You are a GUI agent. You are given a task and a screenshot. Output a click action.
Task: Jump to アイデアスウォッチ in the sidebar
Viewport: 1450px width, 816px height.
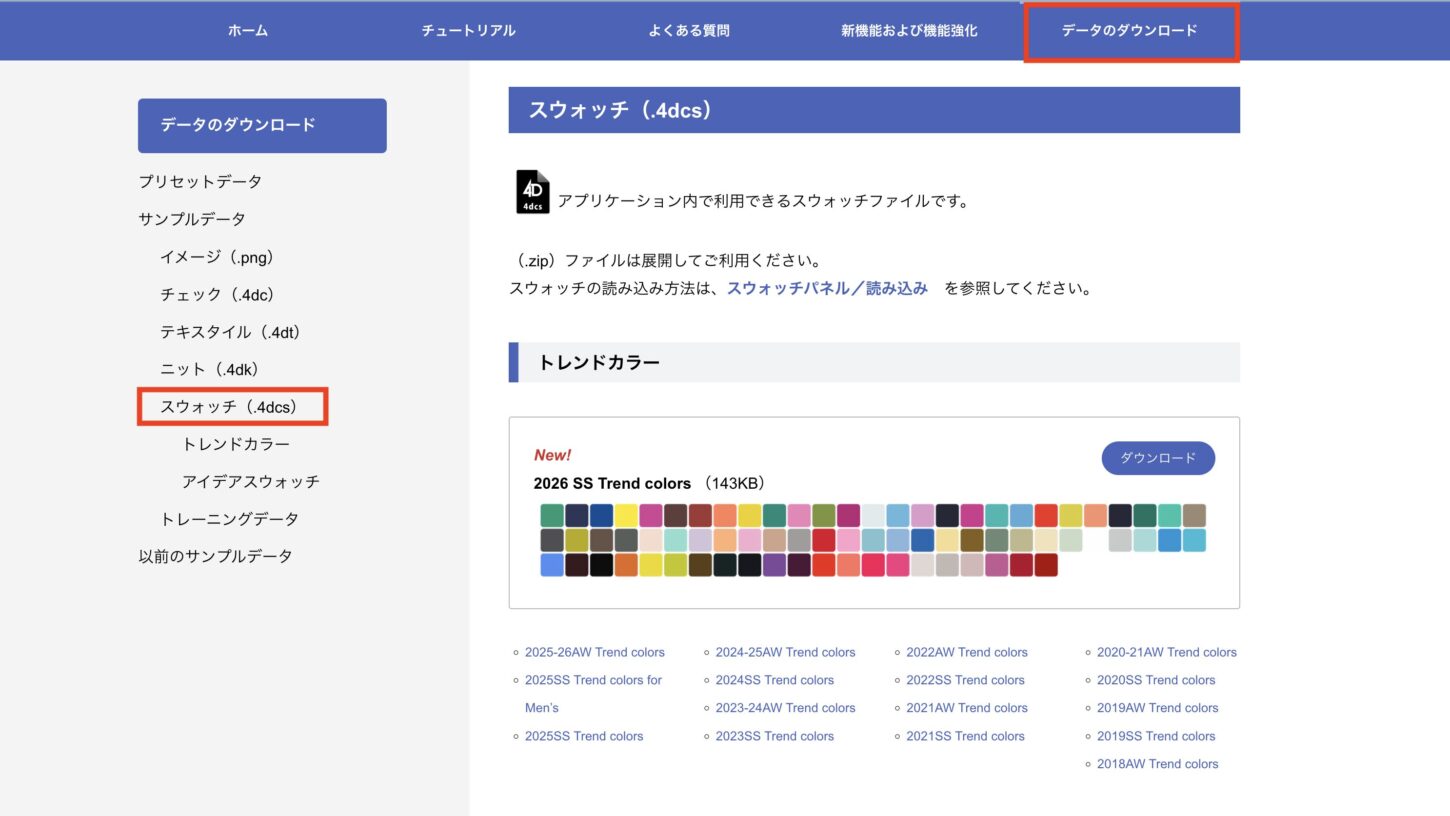coord(251,482)
